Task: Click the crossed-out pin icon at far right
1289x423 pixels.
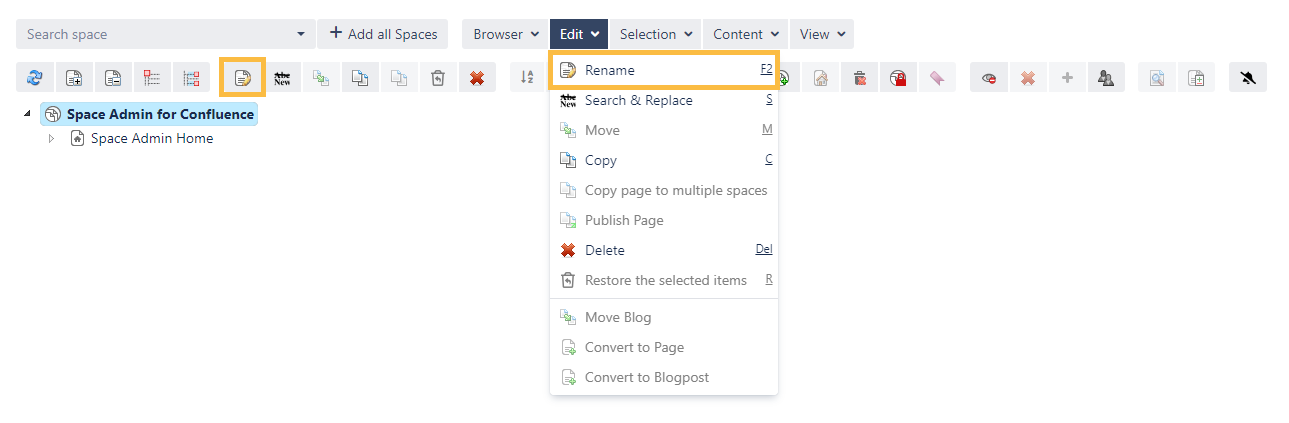Action: [x=1247, y=78]
